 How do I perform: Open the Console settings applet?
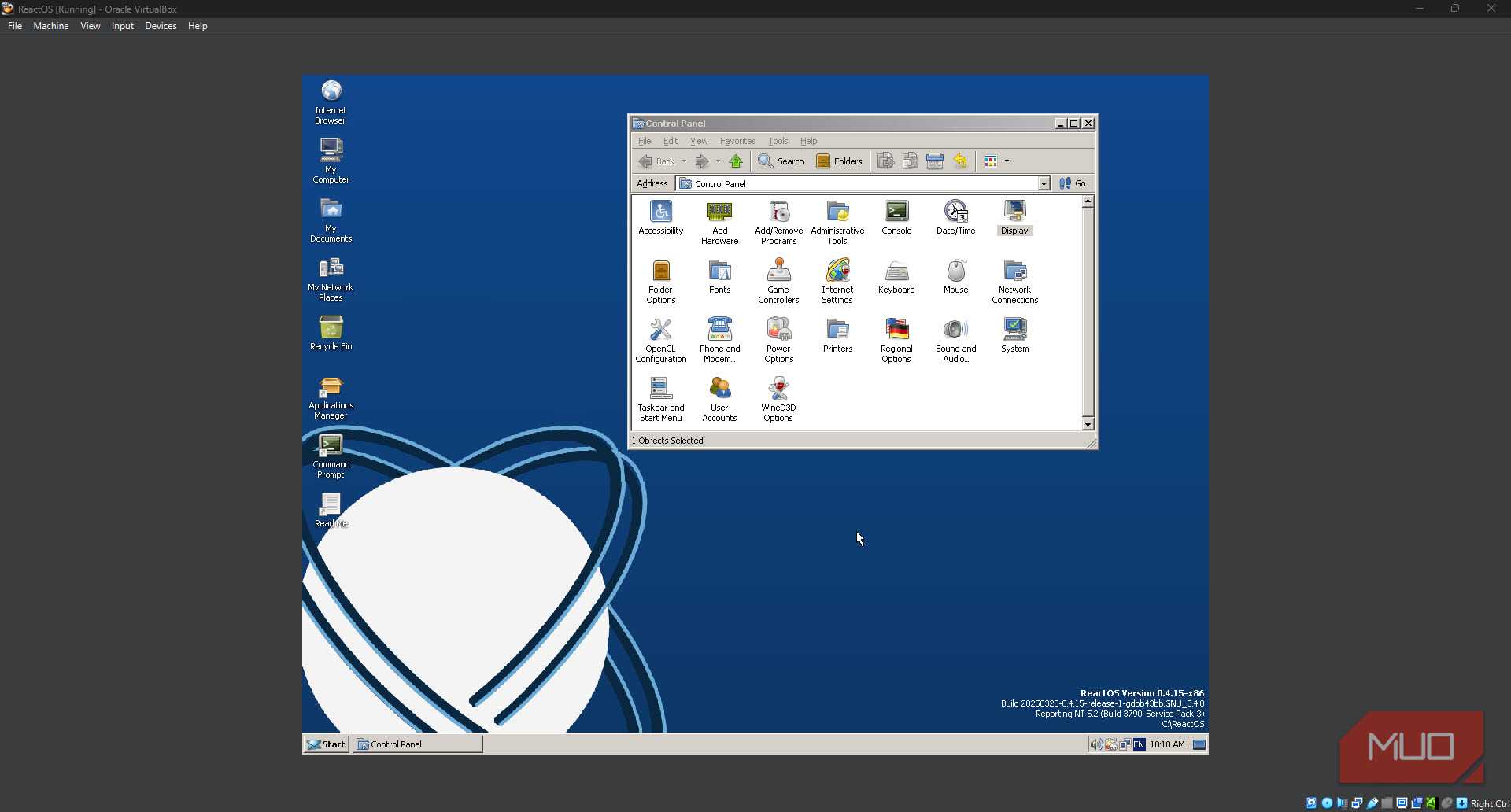(896, 218)
